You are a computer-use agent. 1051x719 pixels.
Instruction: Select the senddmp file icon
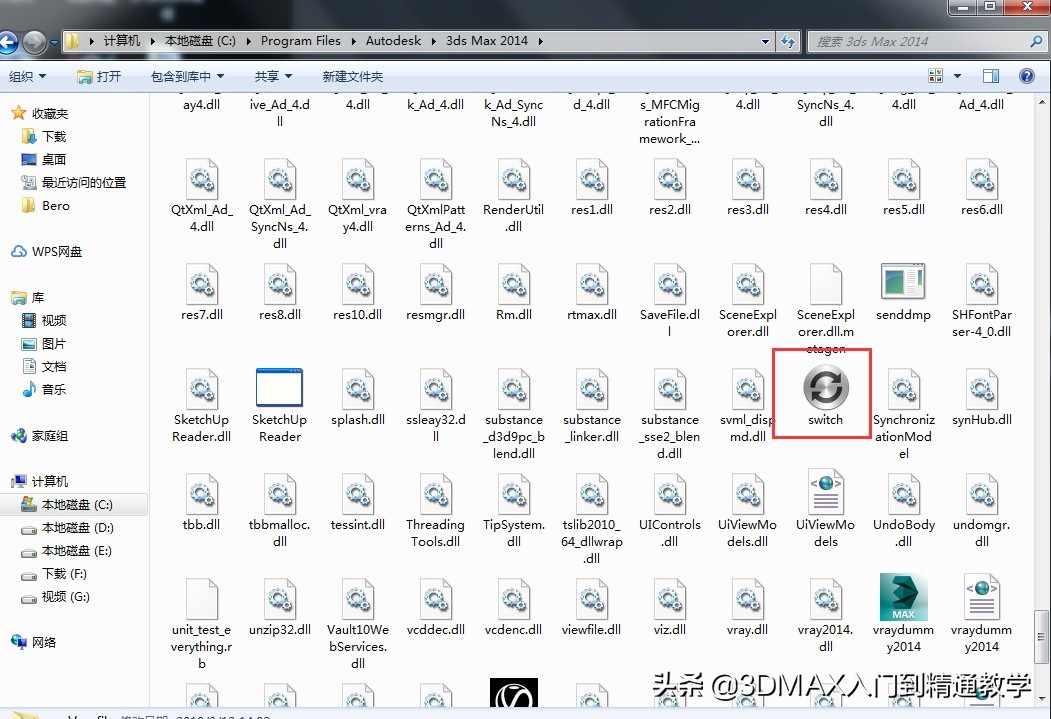tap(903, 283)
